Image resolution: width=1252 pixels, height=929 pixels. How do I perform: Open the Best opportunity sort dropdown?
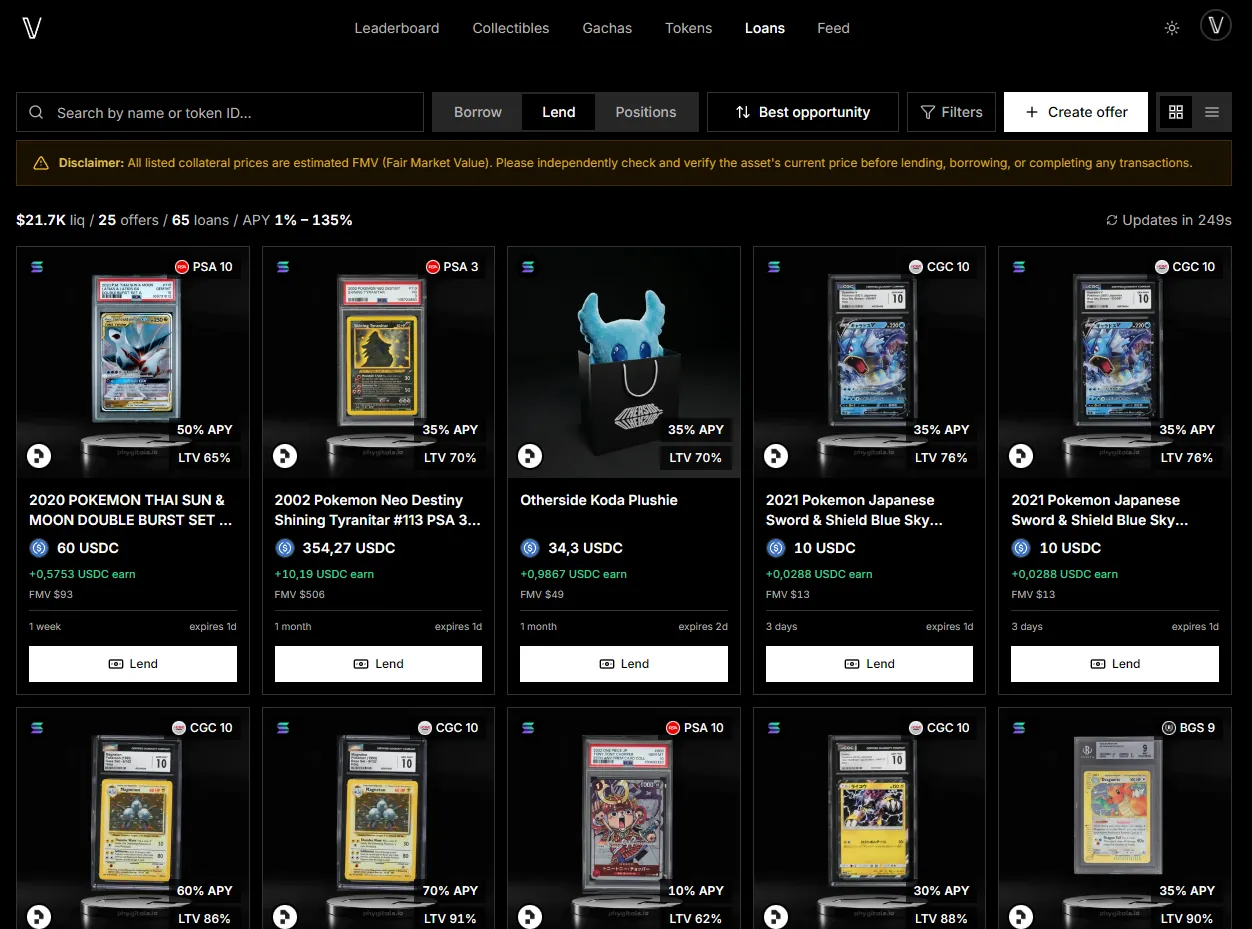[x=803, y=112]
